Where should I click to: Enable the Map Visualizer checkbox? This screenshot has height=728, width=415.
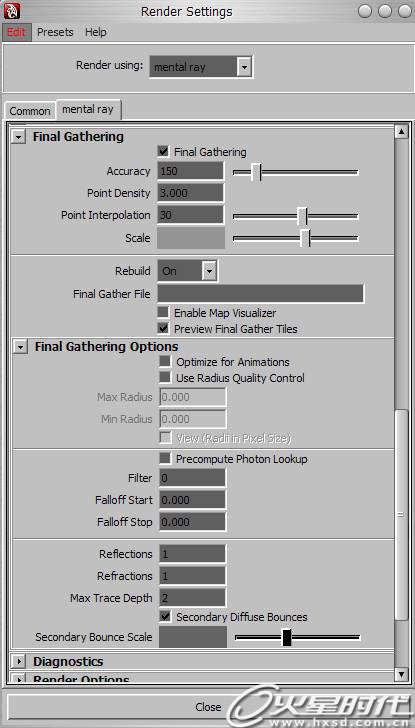click(163, 312)
